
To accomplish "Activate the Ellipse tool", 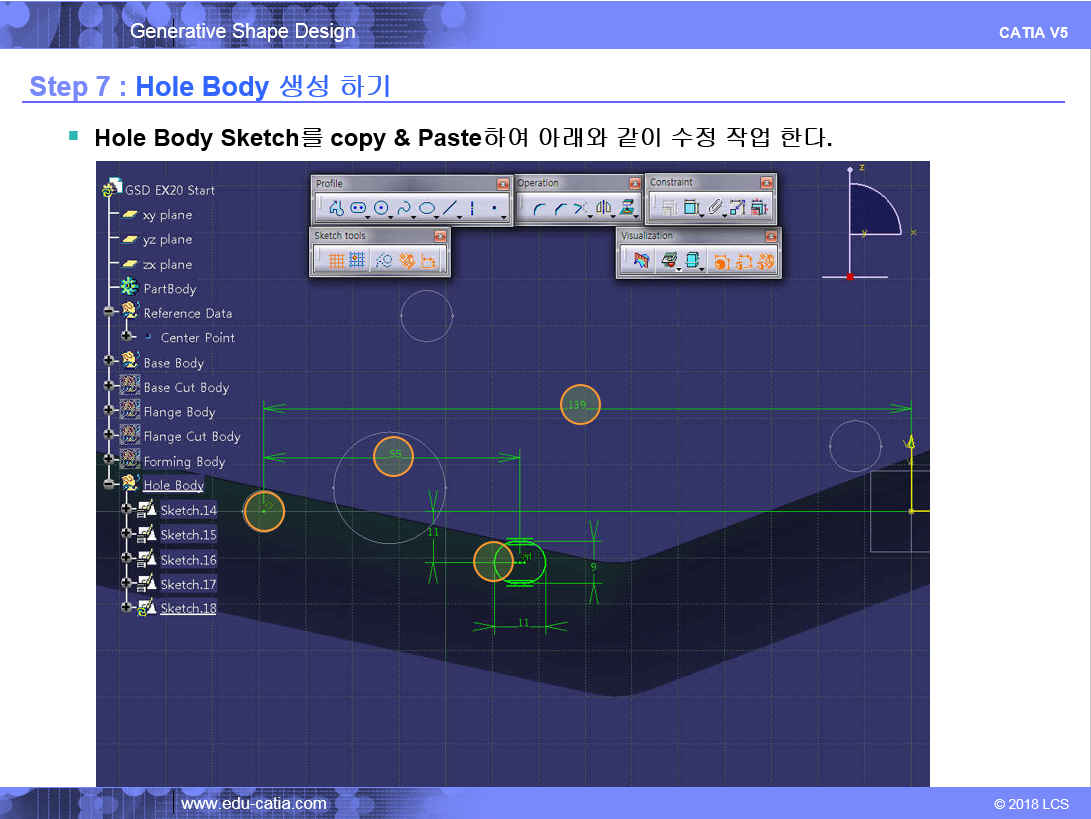I will [427, 208].
